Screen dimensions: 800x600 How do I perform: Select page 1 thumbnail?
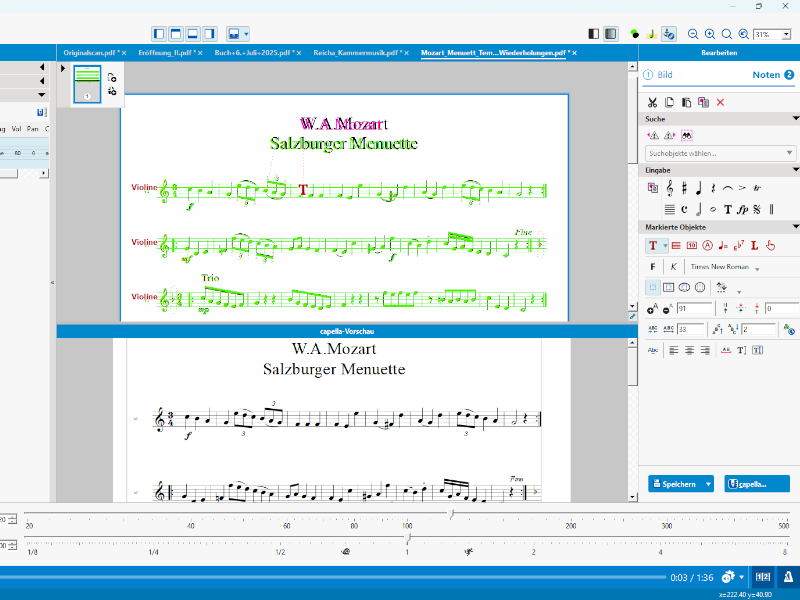pos(87,85)
